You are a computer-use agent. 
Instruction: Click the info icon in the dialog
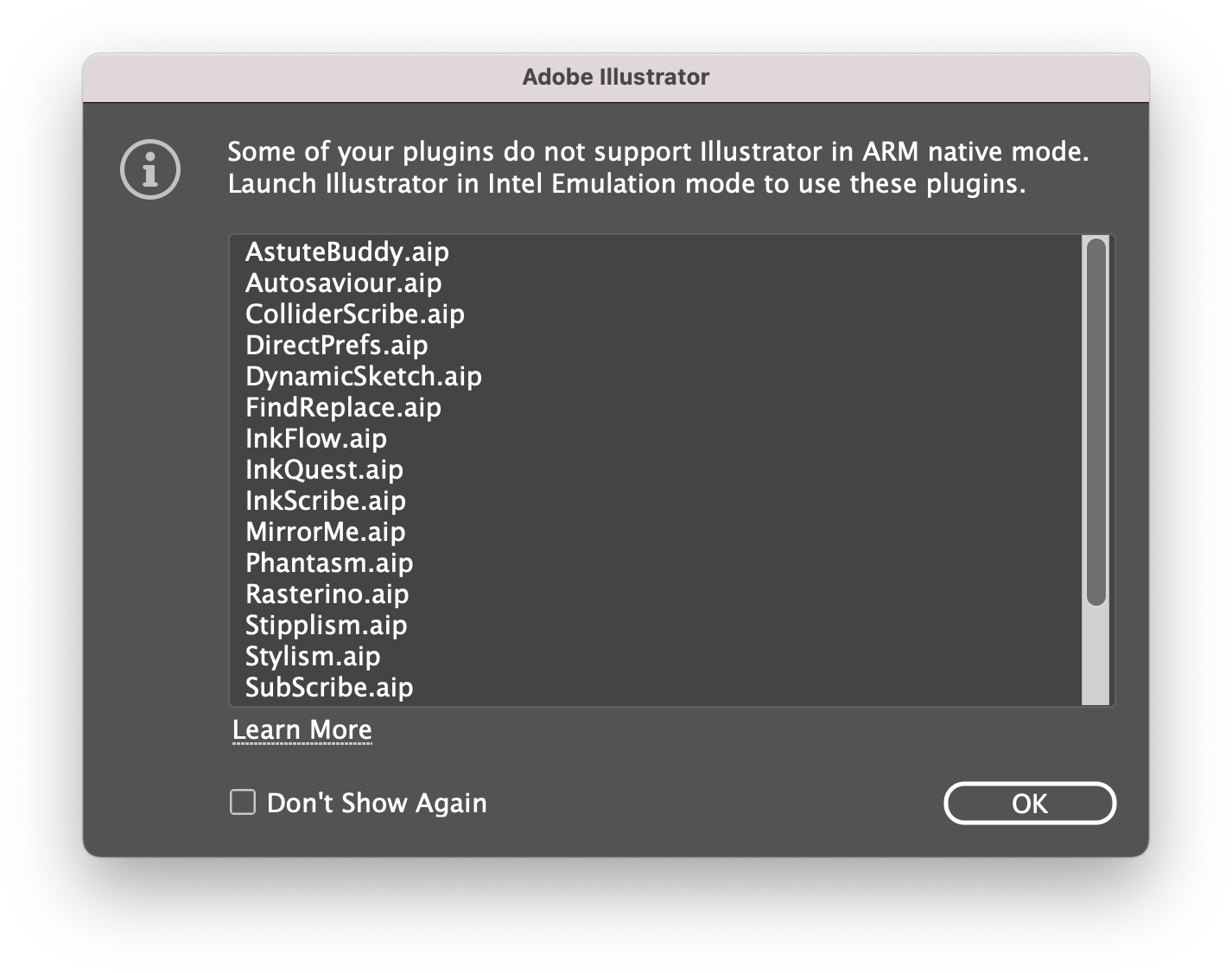[150, 169]
